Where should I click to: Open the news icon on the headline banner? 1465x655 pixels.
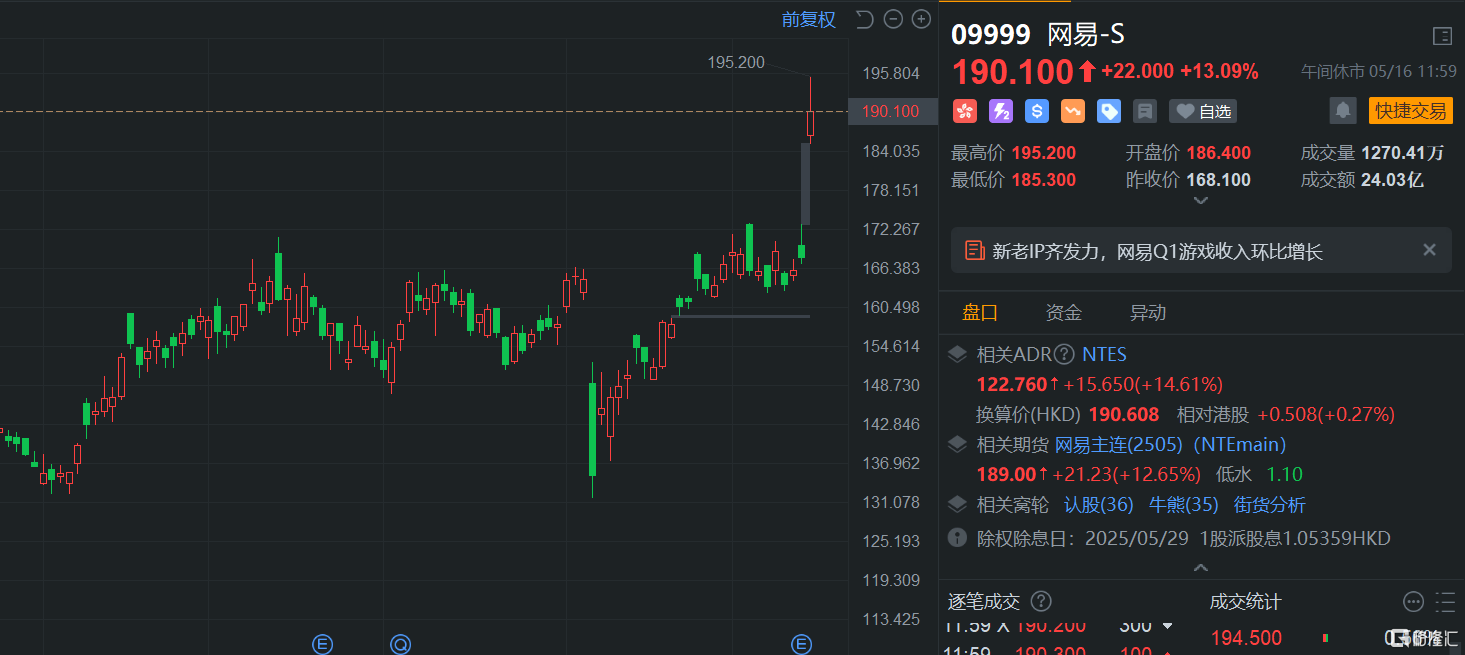pos(974,250)
